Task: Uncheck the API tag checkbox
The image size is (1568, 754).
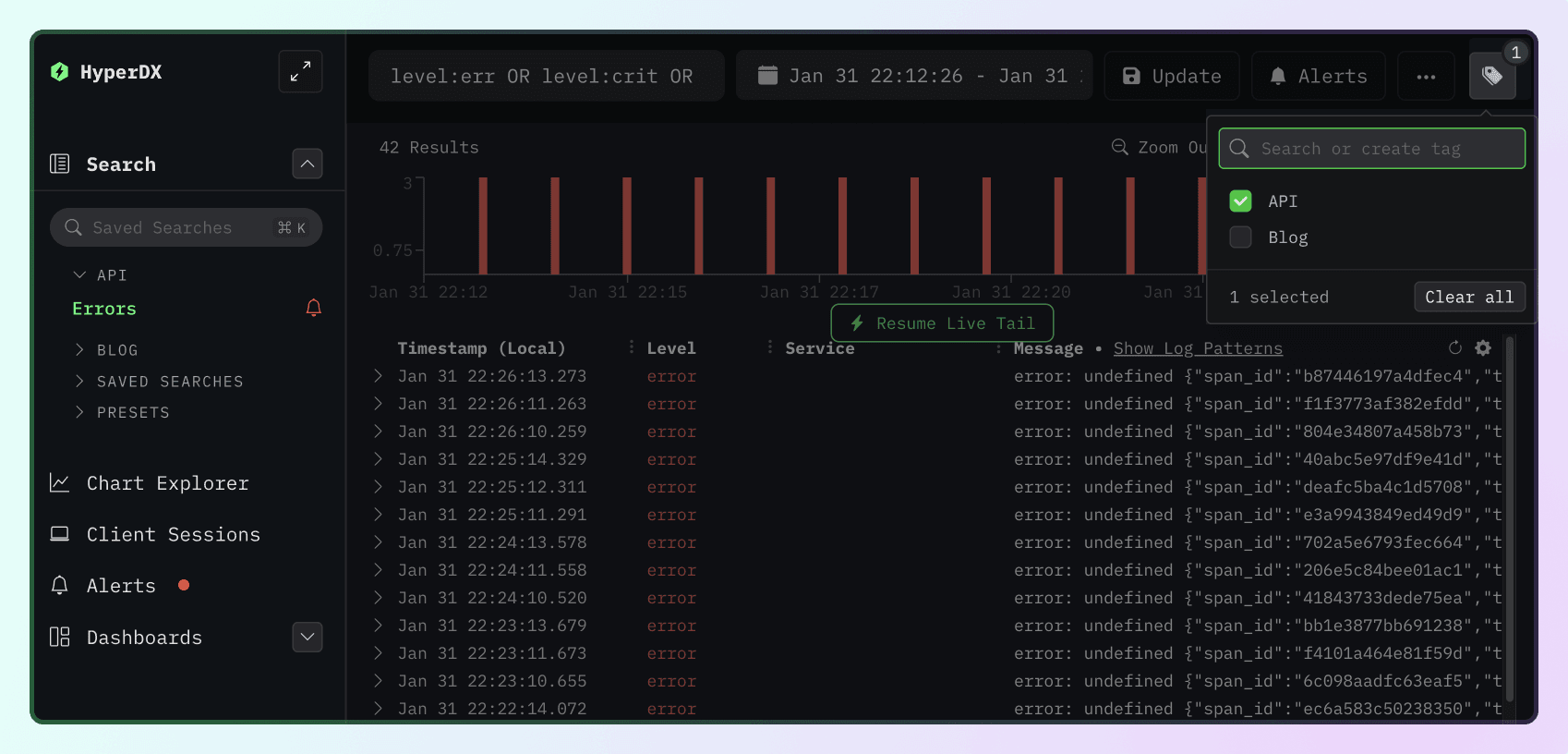Action: (1240, 201)
